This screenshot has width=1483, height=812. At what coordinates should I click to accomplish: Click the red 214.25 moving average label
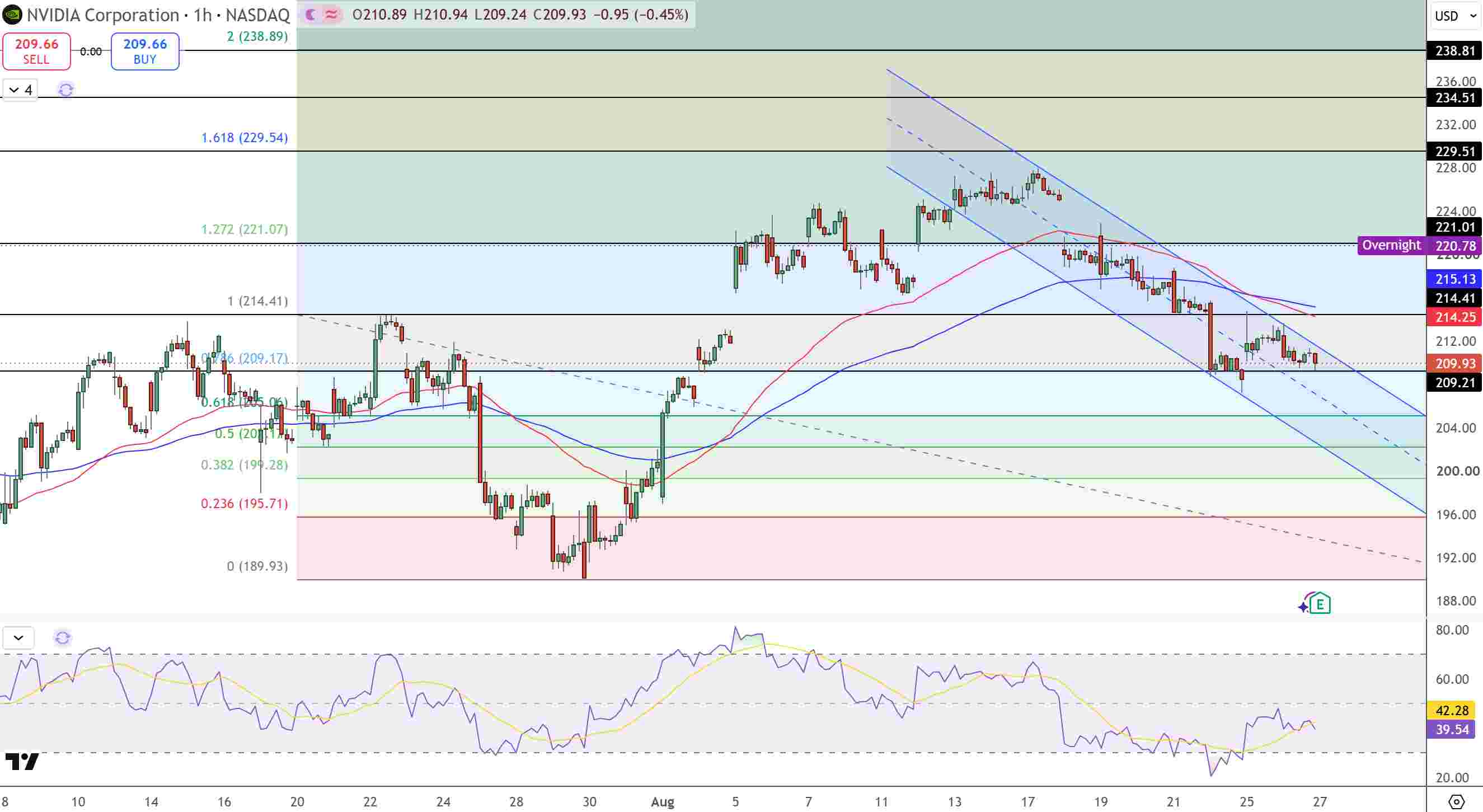point(1454,317)
